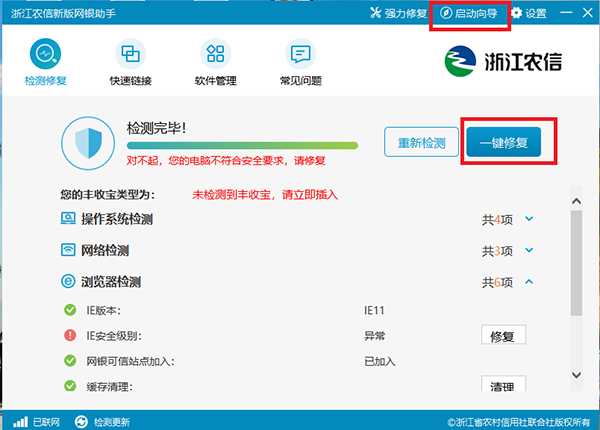This screenshot has height=430, width=600.
Task: Minimize the 网银助手 window
Action: click(x=566, y=13)
